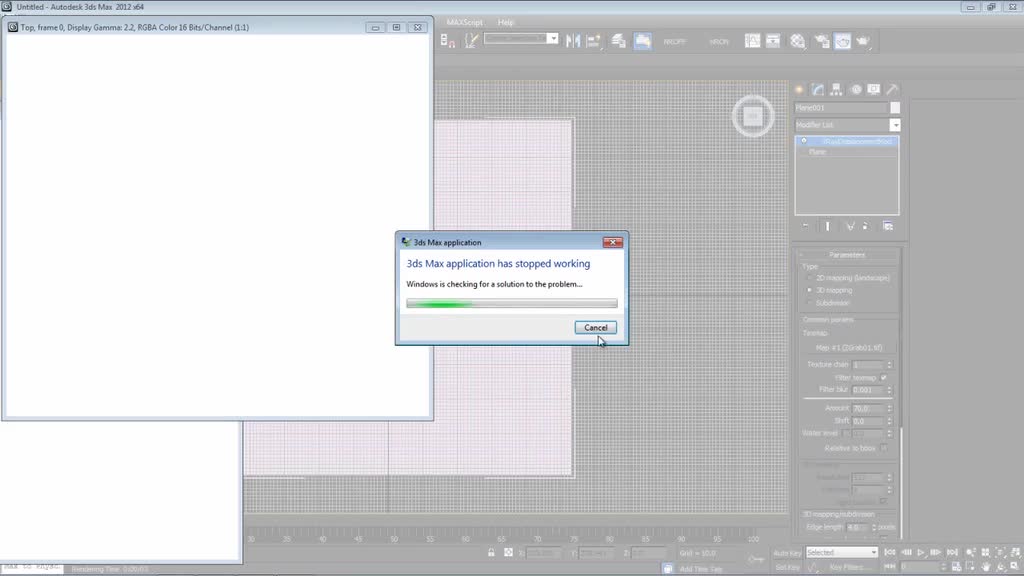This screenshot has height=576, width=1024.
Task: Select the 2D mapping (landscape) radio button
Action: point(810,278)
